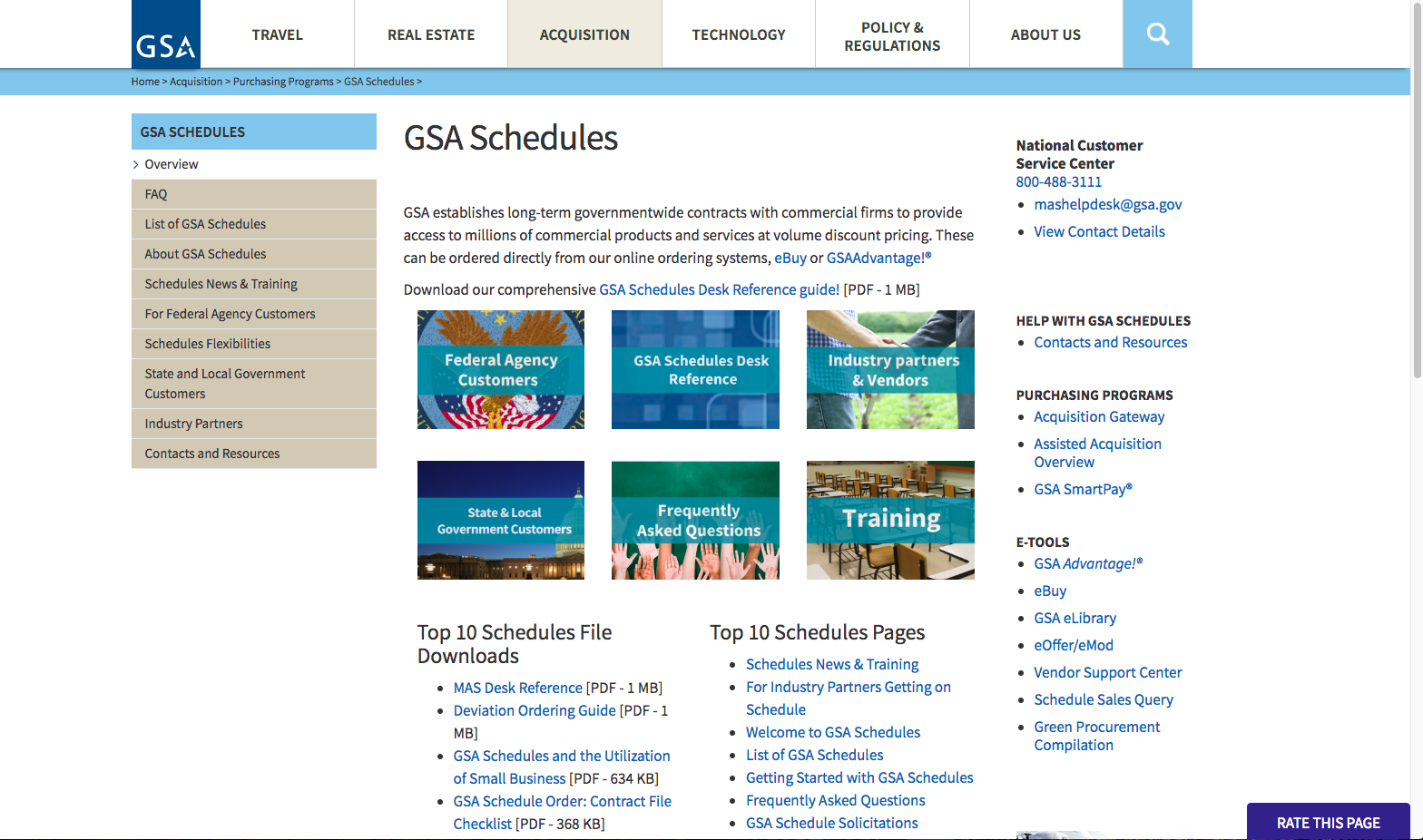
Task: Open Schedules News & Training sidebar item
Action: (254, 284)
